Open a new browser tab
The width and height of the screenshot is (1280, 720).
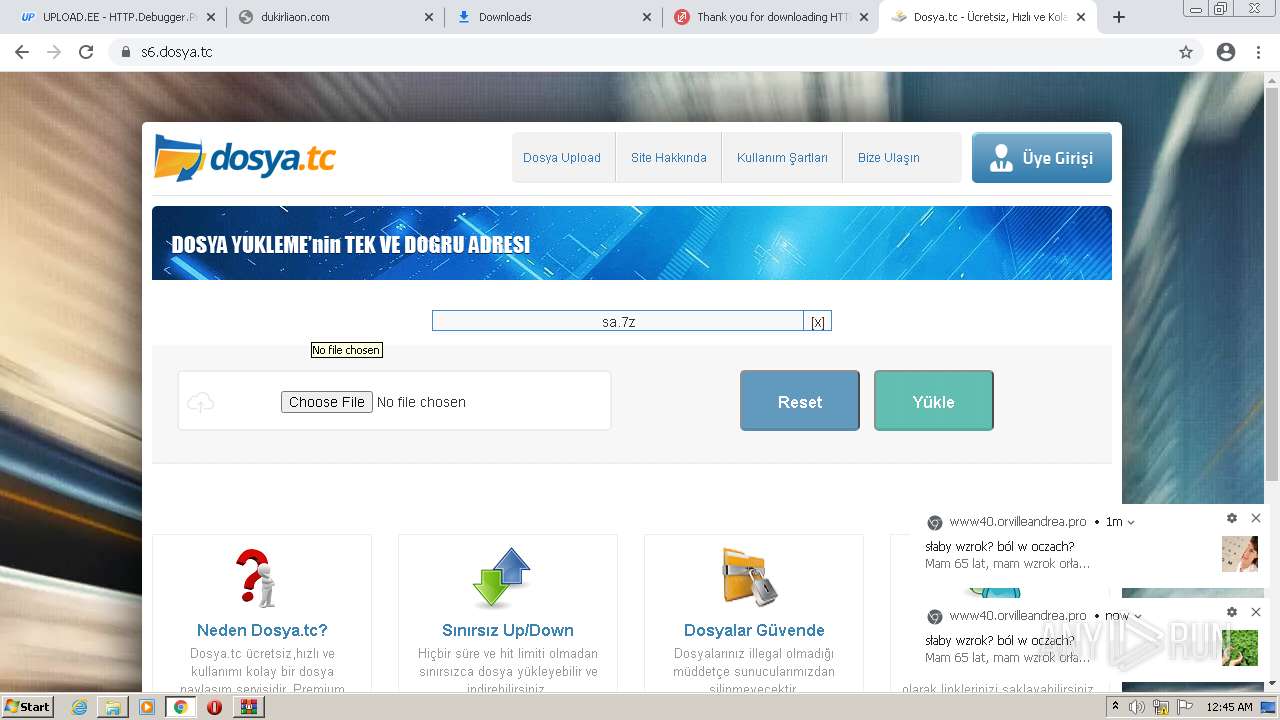[1119, 17]
